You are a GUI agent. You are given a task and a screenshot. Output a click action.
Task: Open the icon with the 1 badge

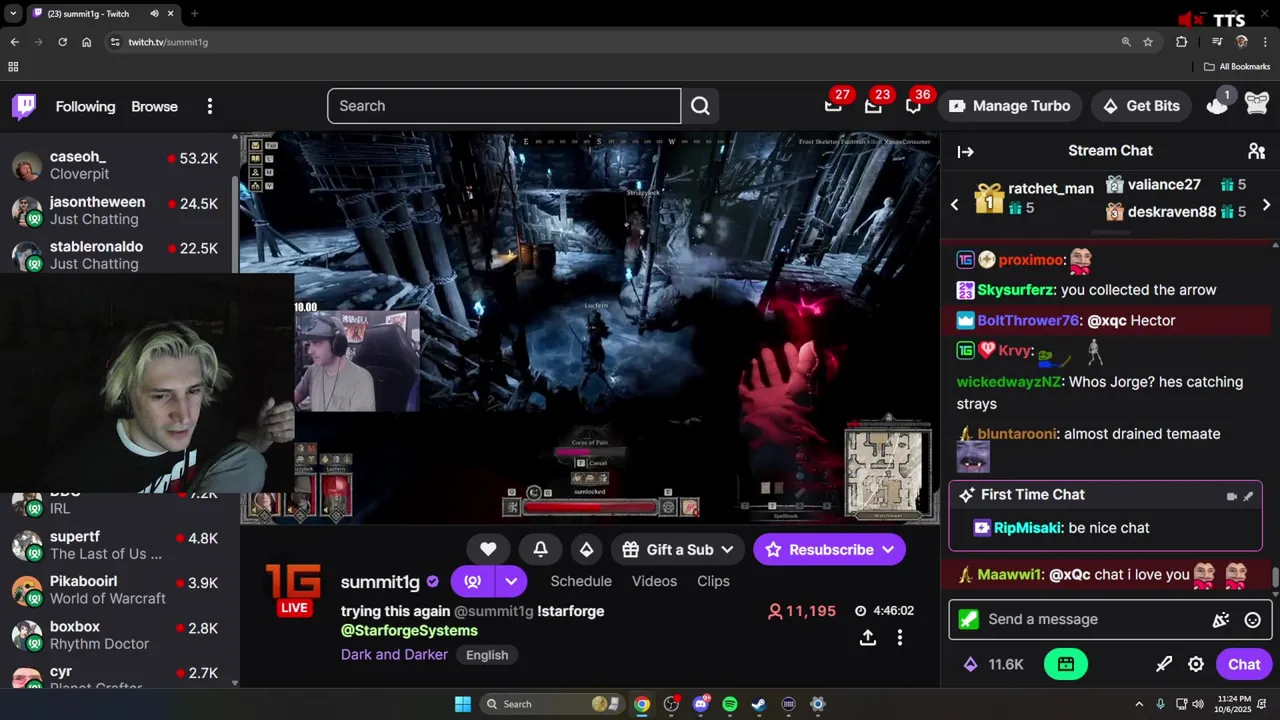1217,106
